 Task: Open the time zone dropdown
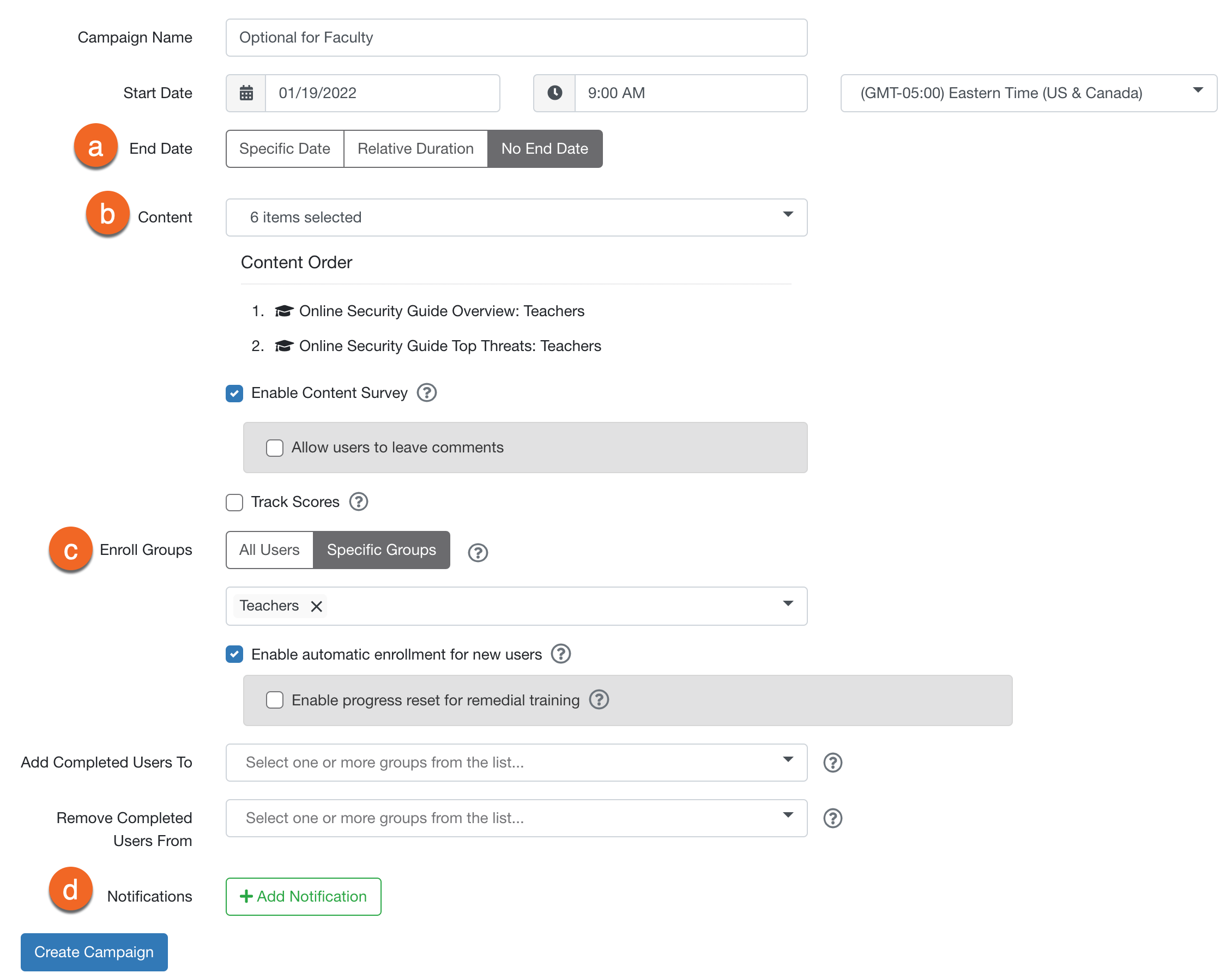pyautogui.click(x=1028, y=93)
